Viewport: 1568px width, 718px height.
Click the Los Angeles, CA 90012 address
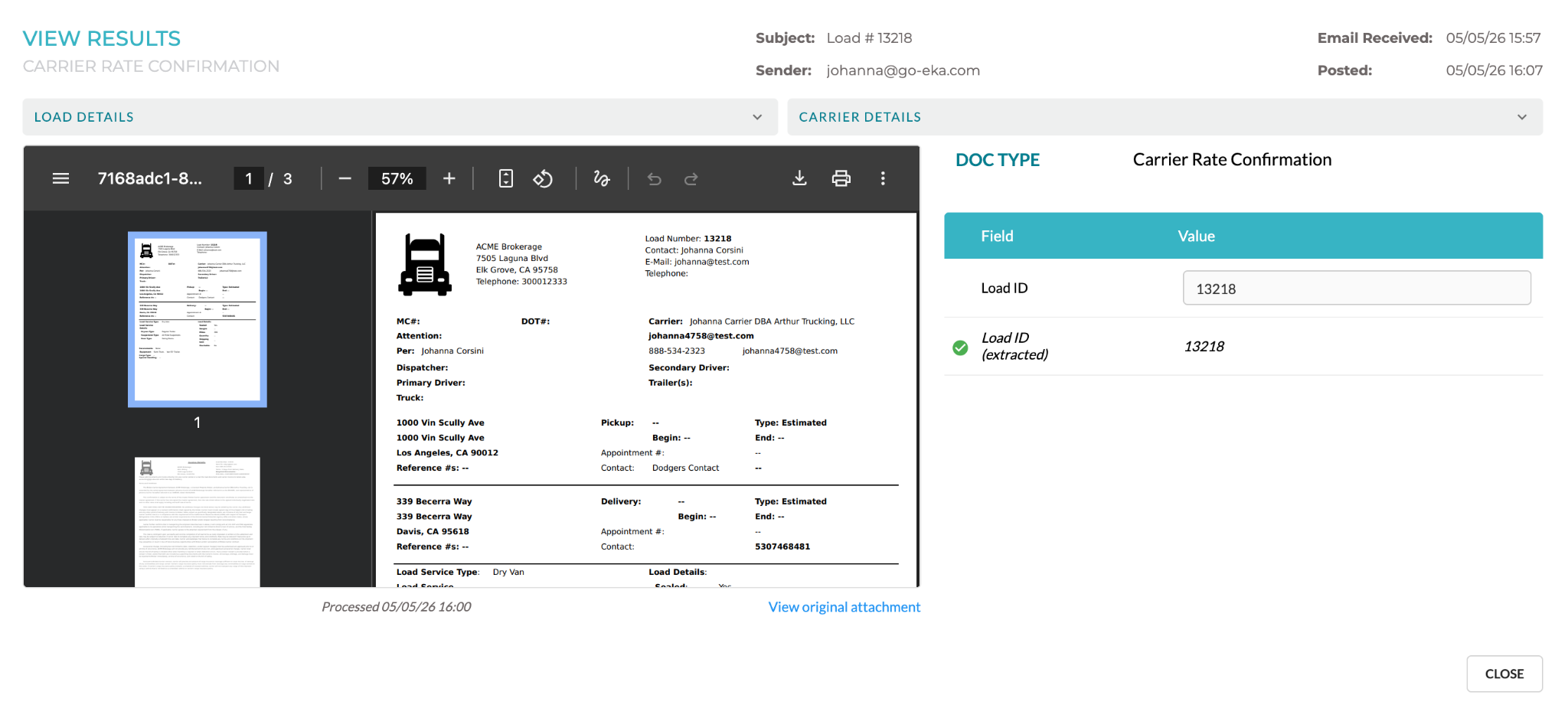tap(447, 453)
